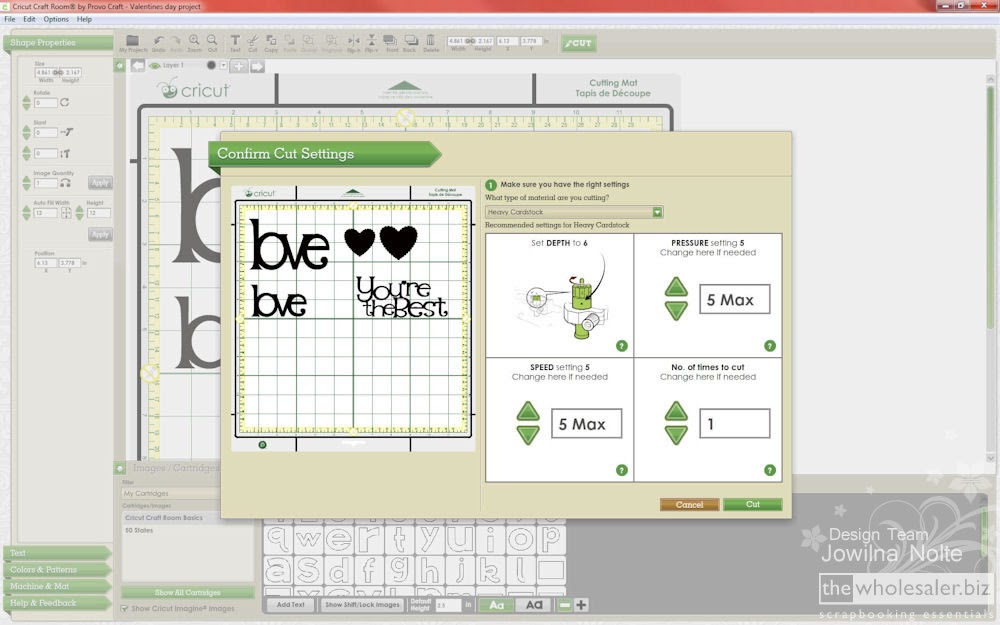Open the Layer 1 color dropdown arrow
1000x625 pixels.
(x=223, y=66)
